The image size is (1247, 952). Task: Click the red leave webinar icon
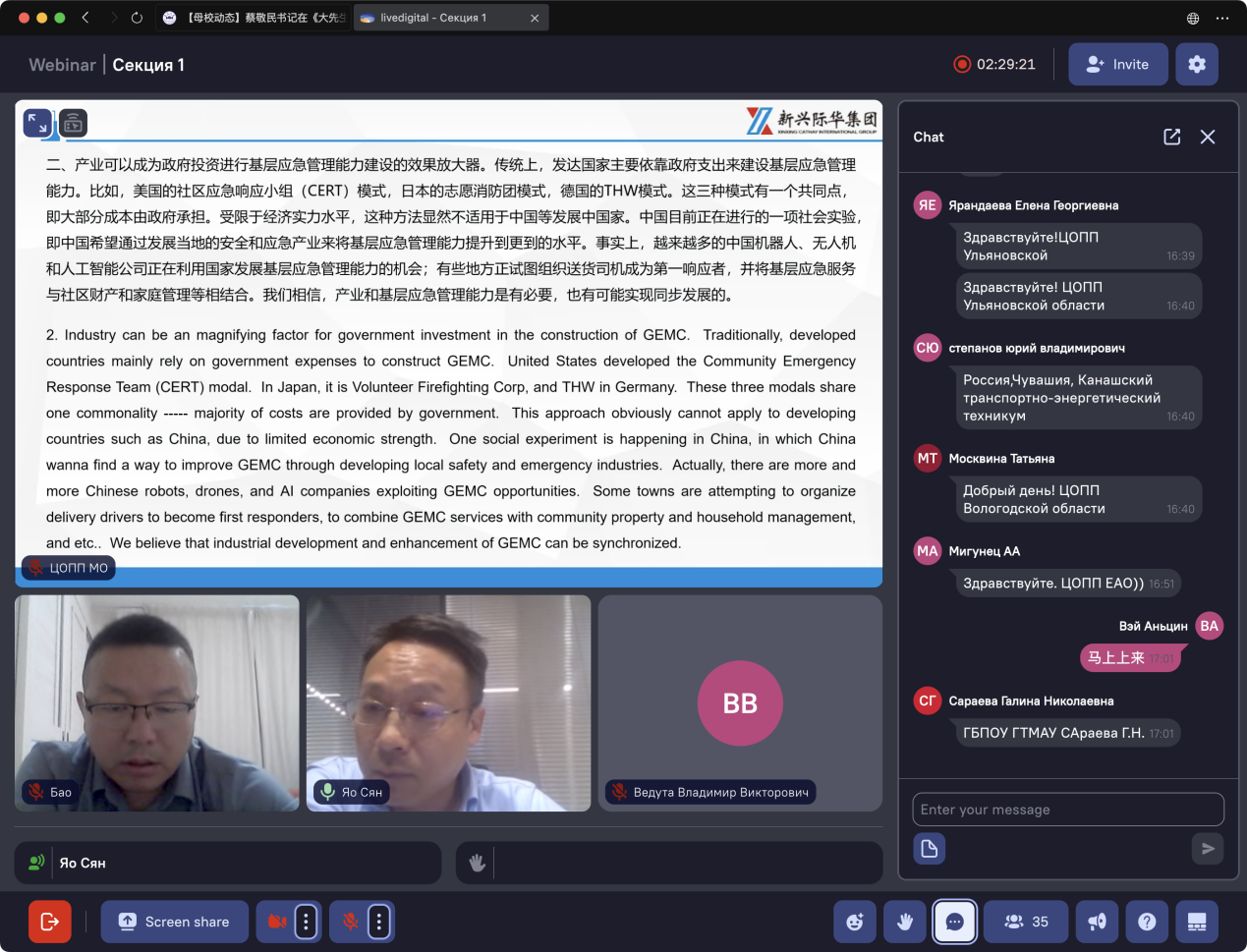[49, 922]
